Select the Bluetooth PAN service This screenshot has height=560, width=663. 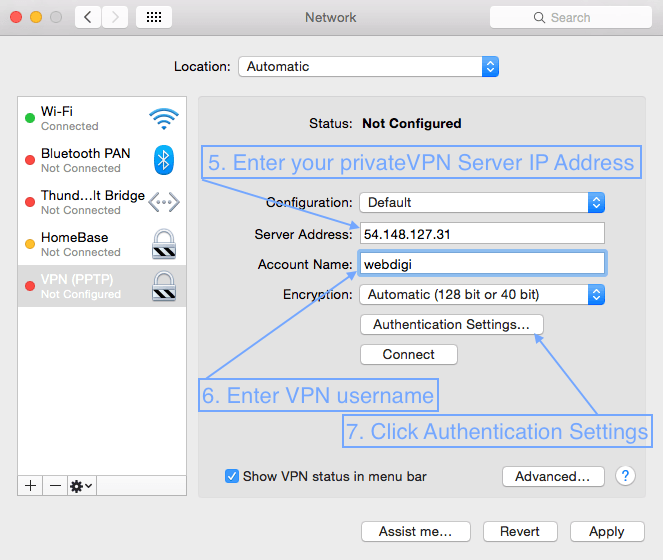102,160
